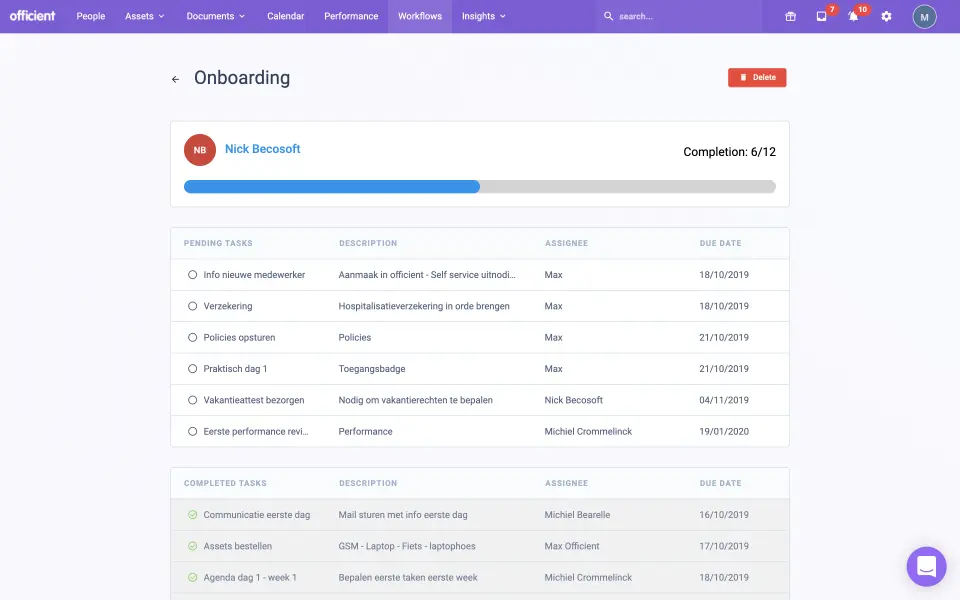Select the Toegangsbadge description cell
Image resolution: width=960 pixels, height=600 pixels.
click(372, 369)
